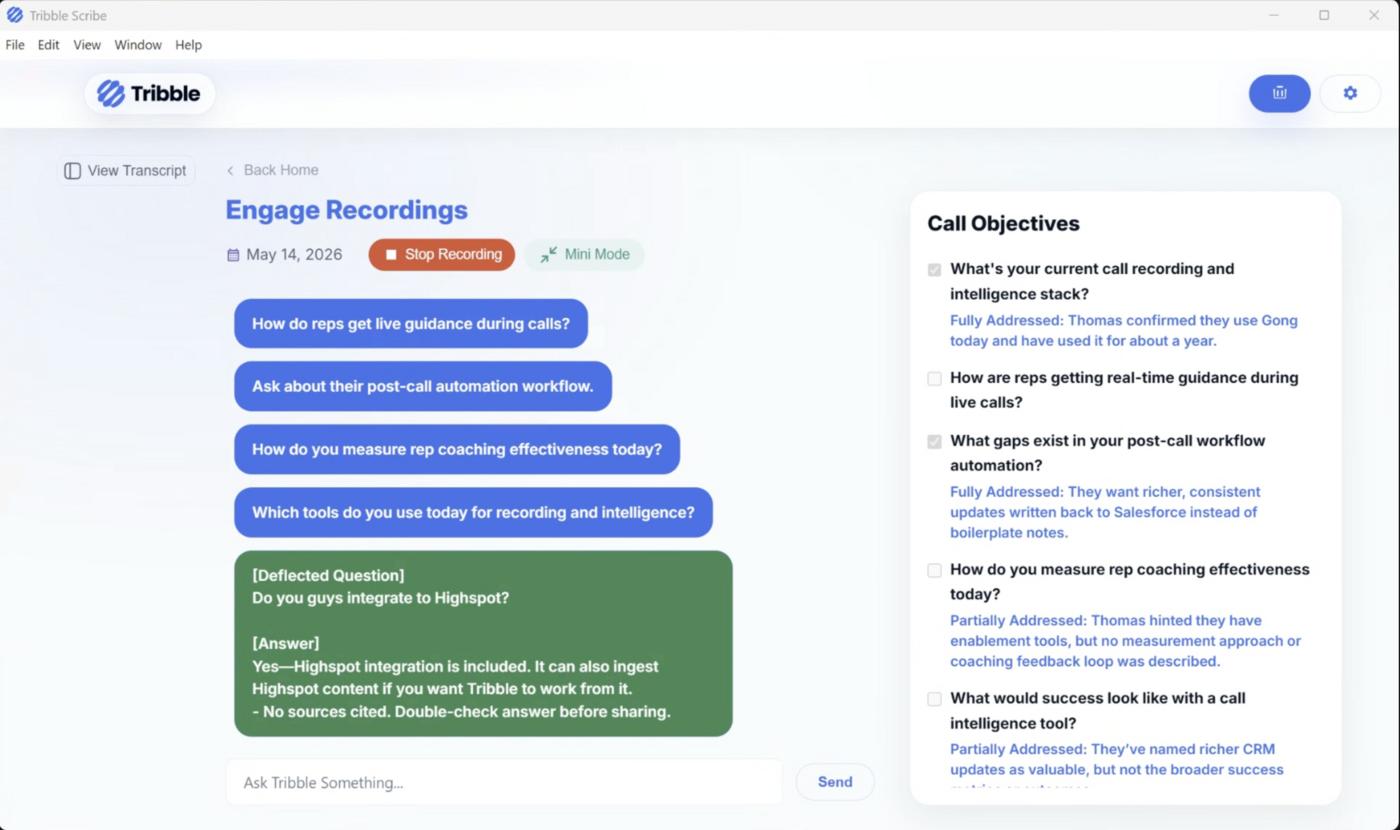
Task: Open the Help menu
Action: [x=188, y=45]
